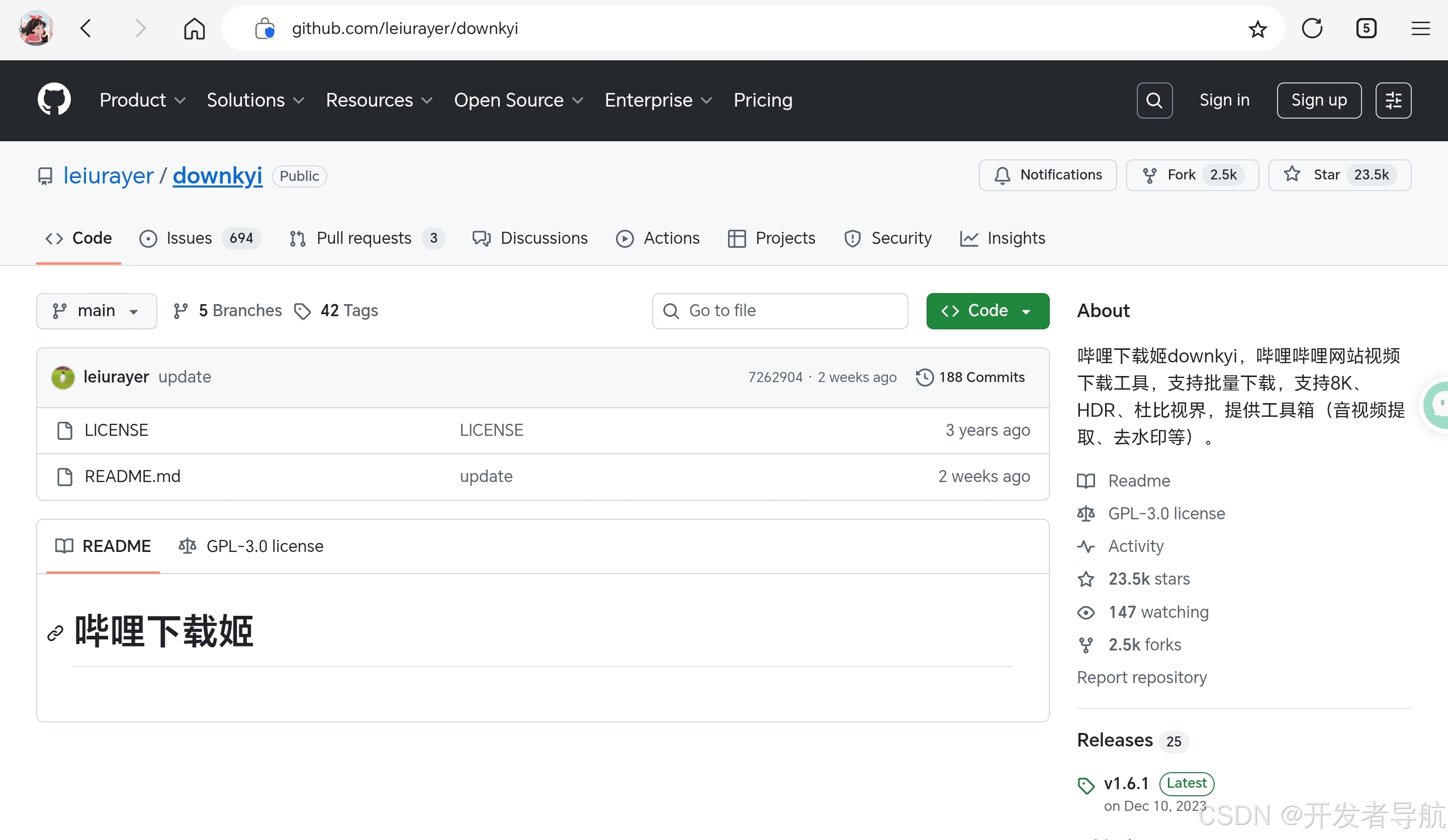The image size is (1448, 840).
Task: Click the browser forward arrow
Action: point(140,28)
